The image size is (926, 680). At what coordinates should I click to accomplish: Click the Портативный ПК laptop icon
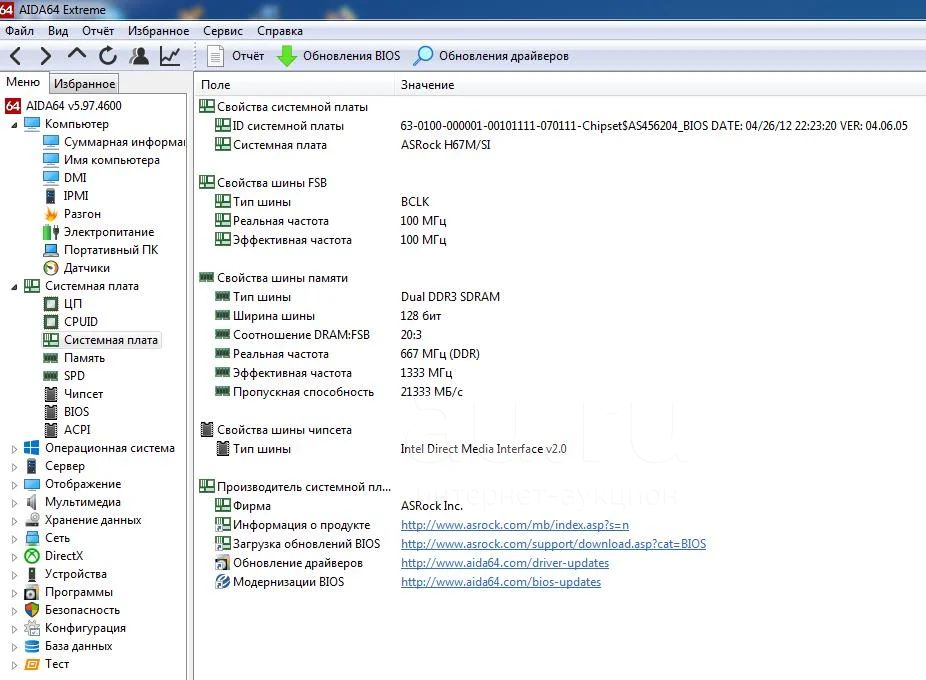51,250
